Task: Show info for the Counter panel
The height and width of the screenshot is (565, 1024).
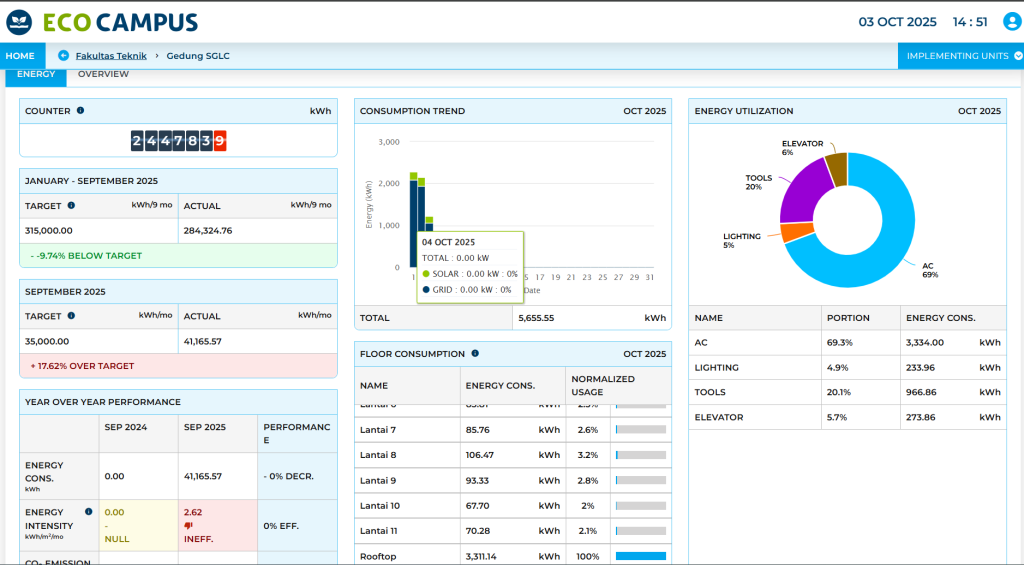Action: 81,111
